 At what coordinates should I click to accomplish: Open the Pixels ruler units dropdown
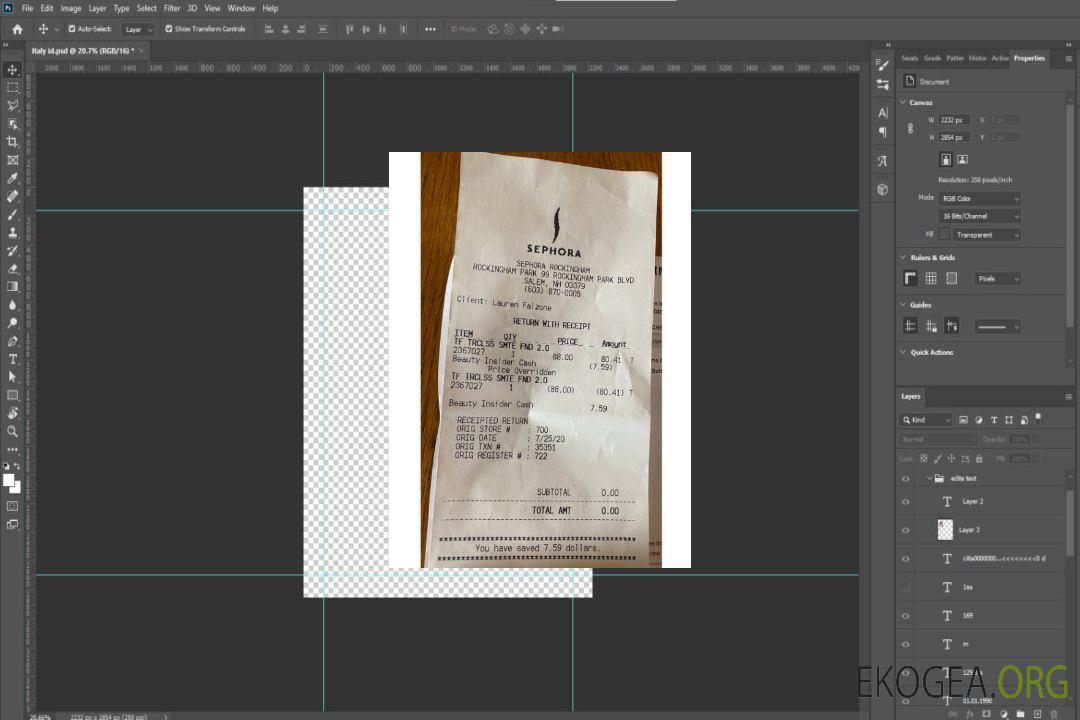pos(998,279)
